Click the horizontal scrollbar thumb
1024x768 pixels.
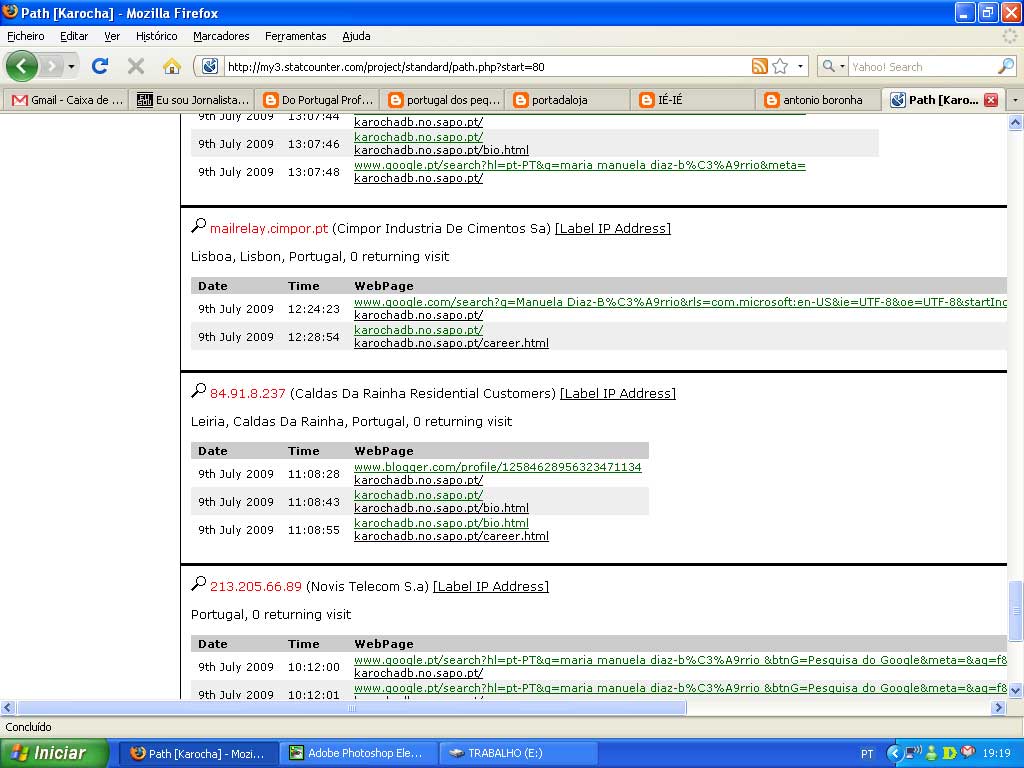coord(351,708)
